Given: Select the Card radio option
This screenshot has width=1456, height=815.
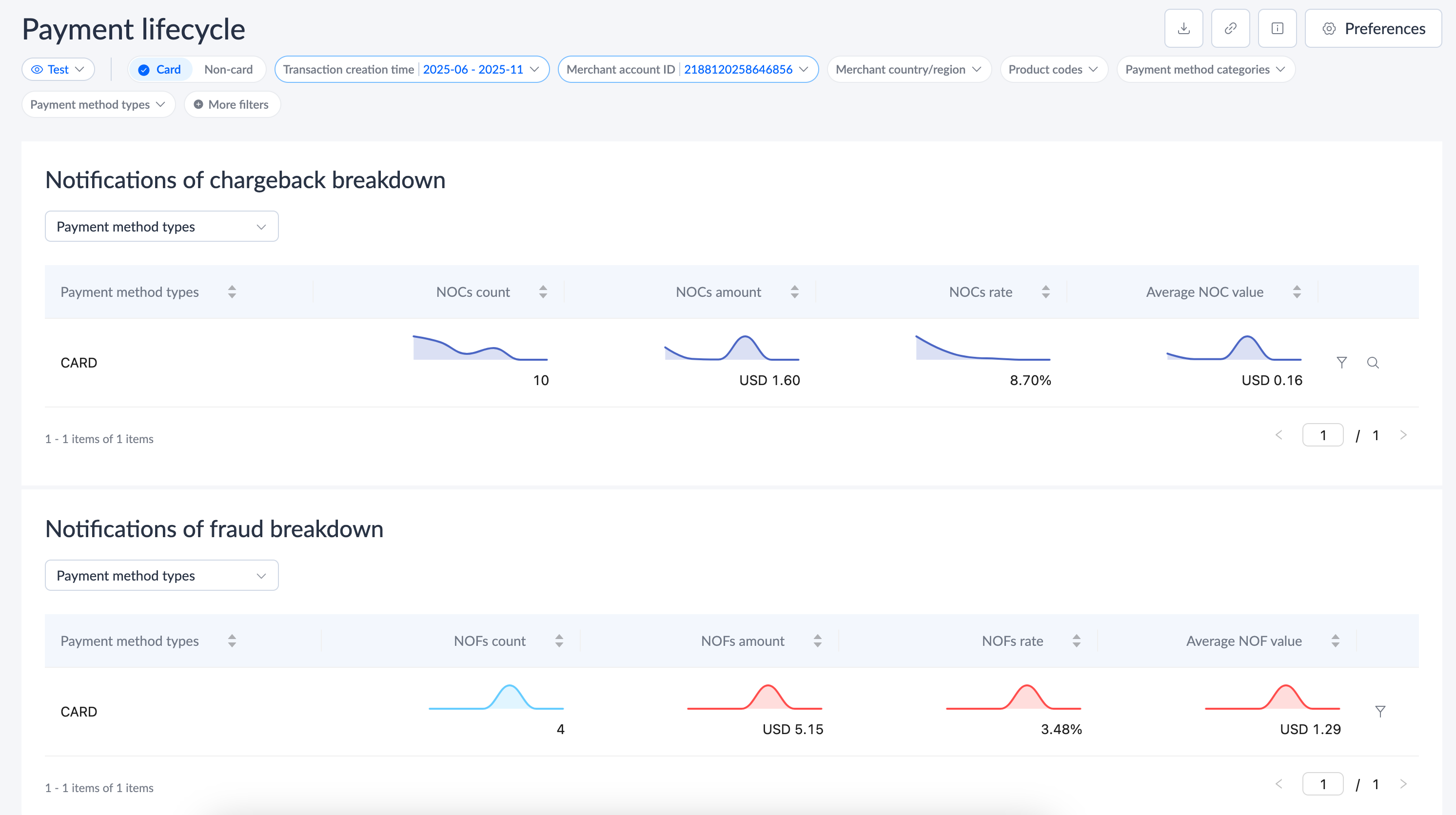Looking at the screenshot, I should (160, 70).
